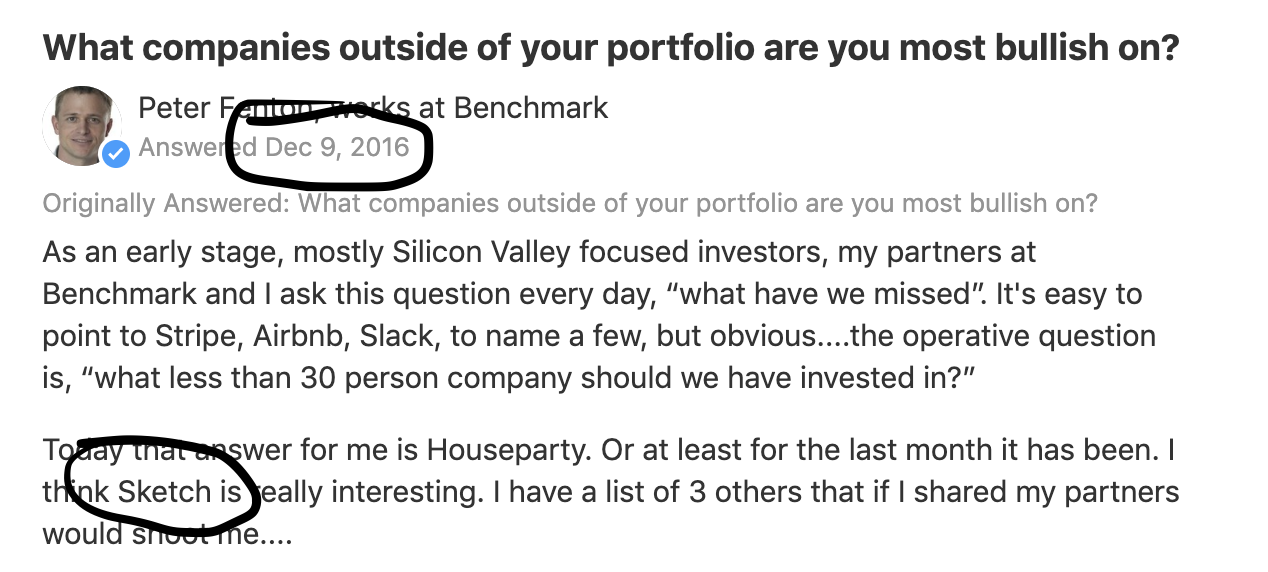Click the circled word Sketch

coord(165,492)
